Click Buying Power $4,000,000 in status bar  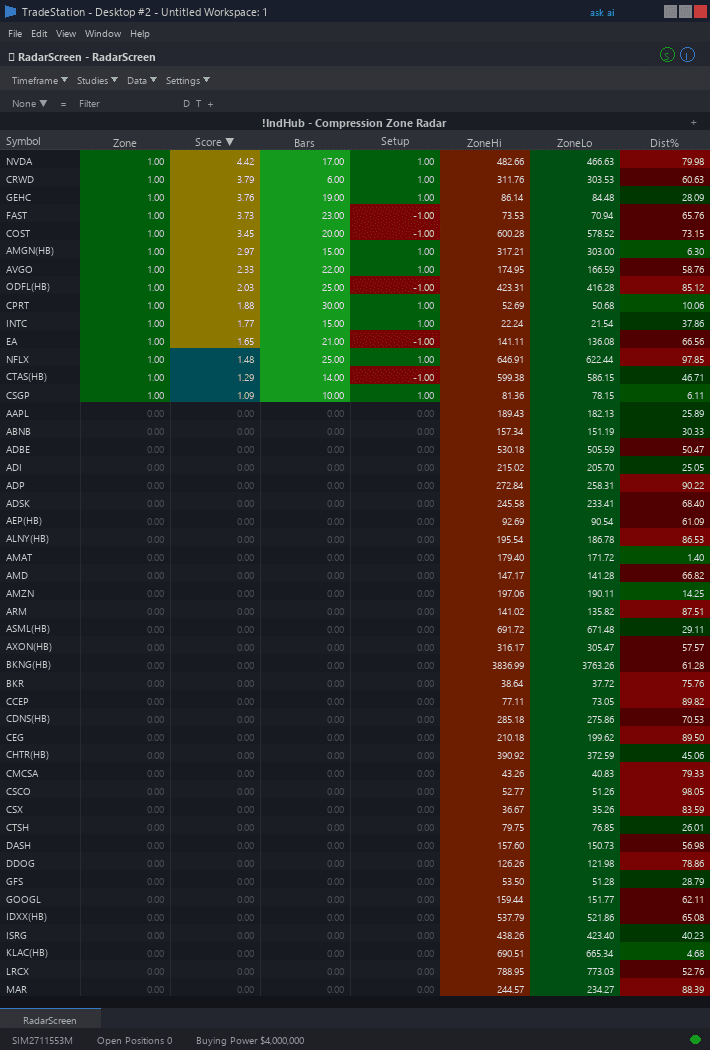coord(250,1041)
